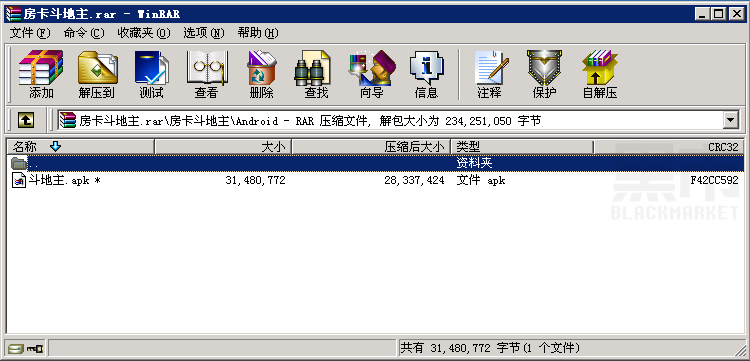Select the 解压到 (Extract To) icon
This screenshot has width=750, height=361.
coord(97,74)
